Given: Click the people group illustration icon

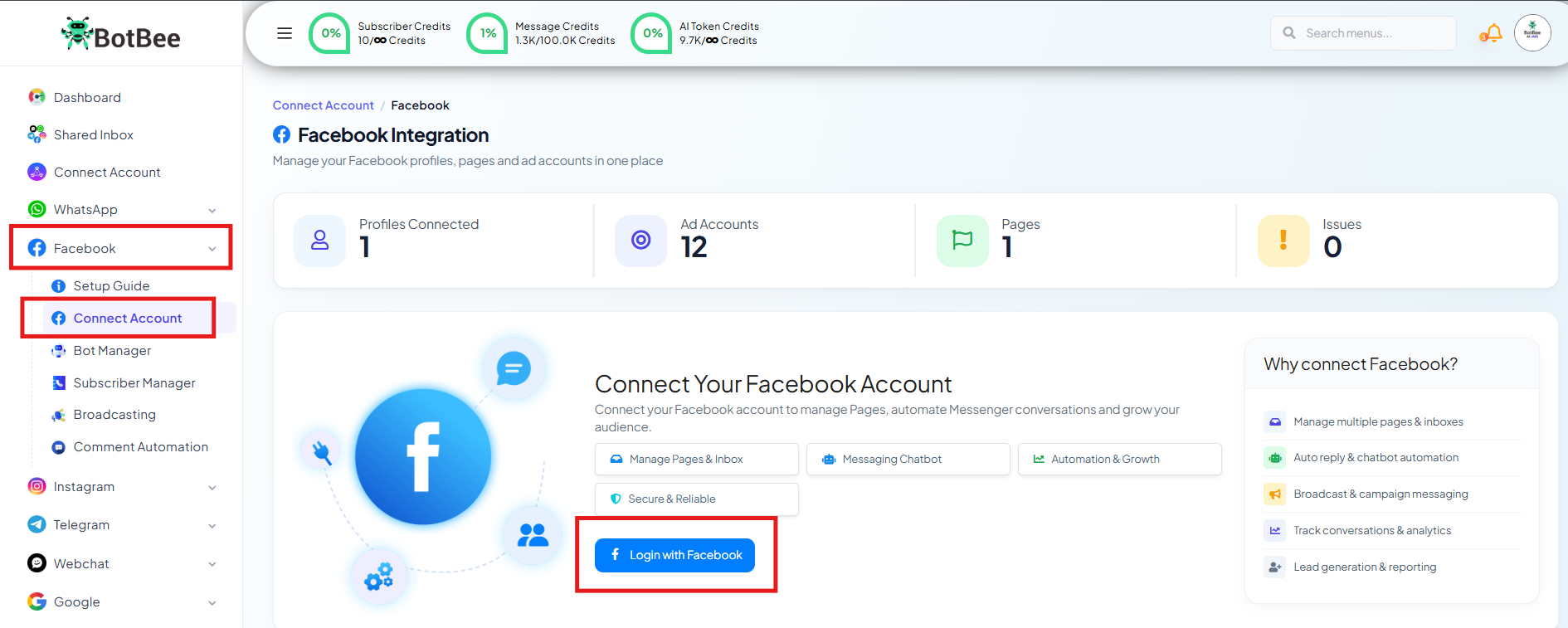Looking at the screenshot, I should (533, 535).
